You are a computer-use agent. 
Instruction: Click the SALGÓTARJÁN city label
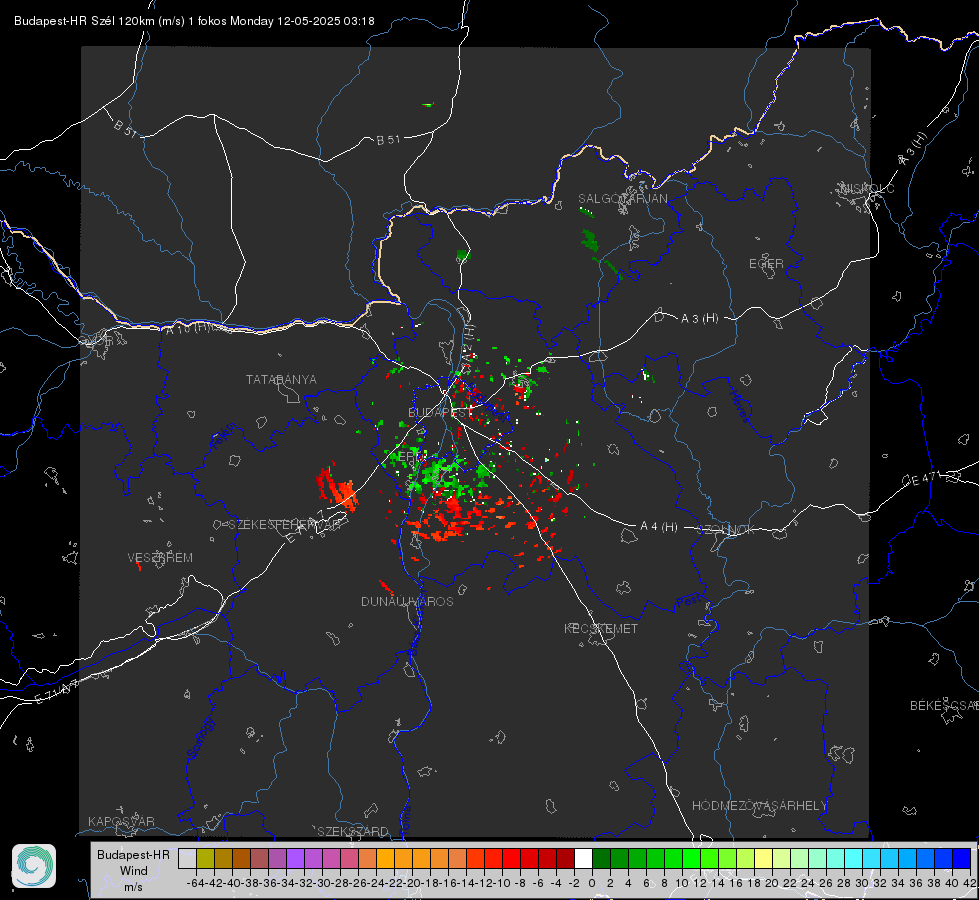(622, 199)
